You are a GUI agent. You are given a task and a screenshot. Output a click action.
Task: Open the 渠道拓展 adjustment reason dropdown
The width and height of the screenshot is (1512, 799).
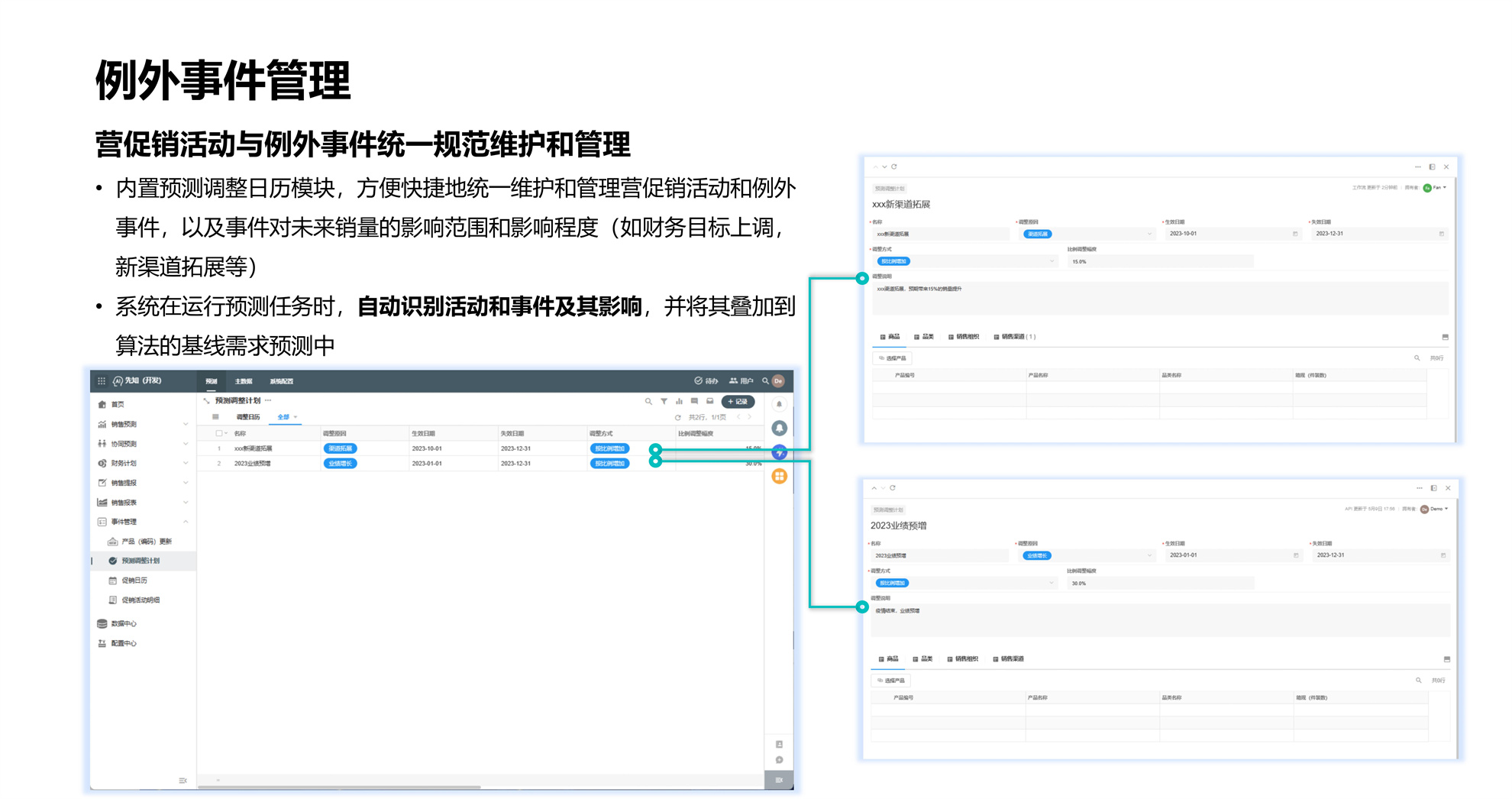pyautogui.click(x=1087, y=234)
